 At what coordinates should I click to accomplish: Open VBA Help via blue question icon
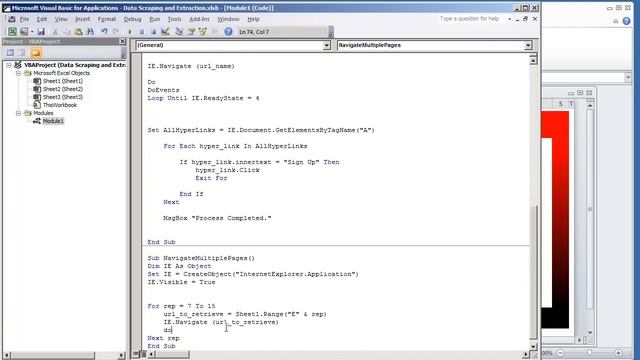(x=228, y=31)
